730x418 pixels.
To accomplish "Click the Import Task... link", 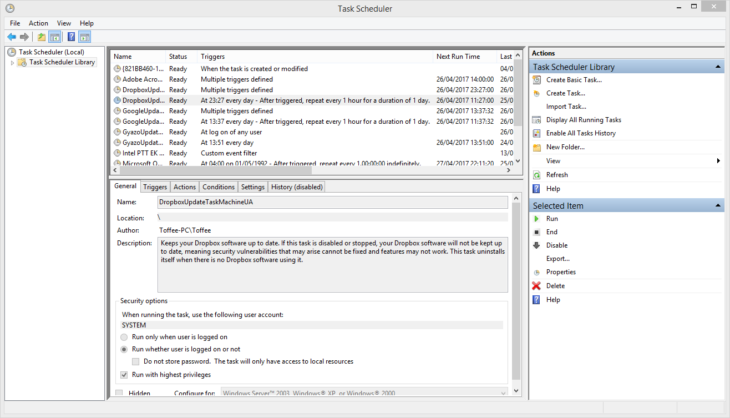I will point(566,107).
